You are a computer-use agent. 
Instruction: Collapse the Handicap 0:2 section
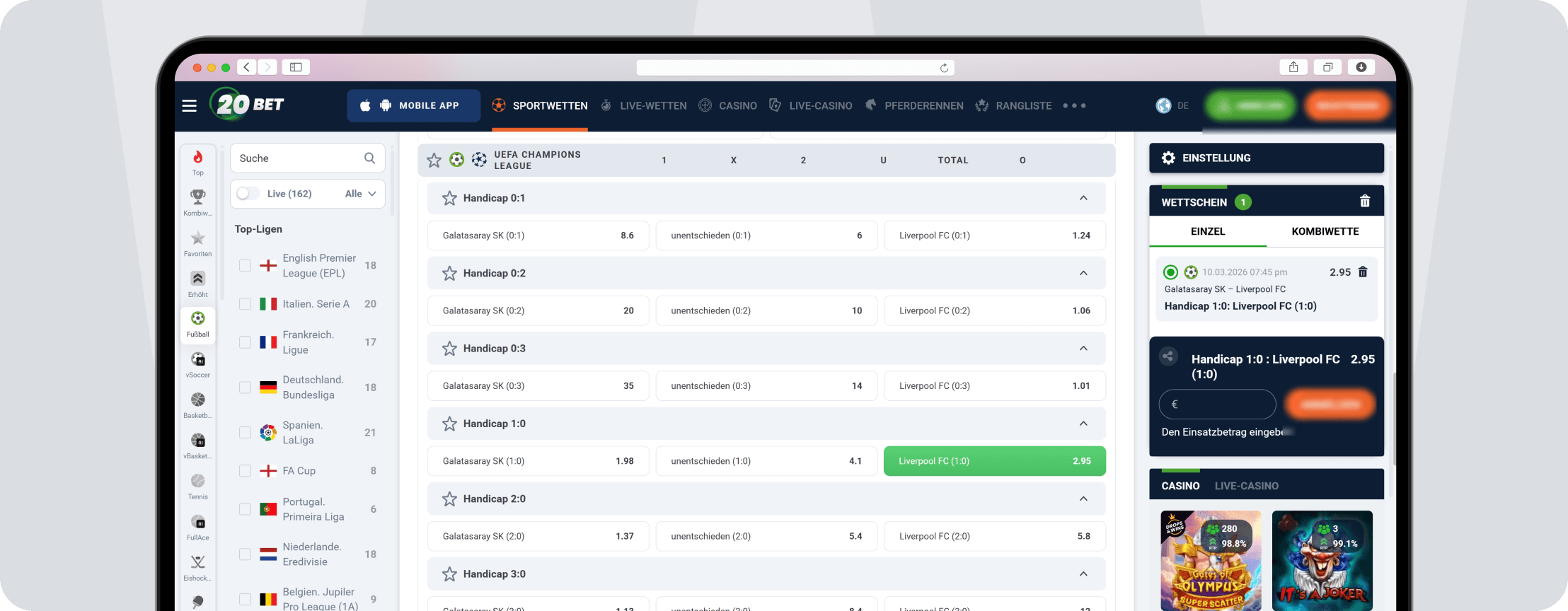[x=1083, y=273]
